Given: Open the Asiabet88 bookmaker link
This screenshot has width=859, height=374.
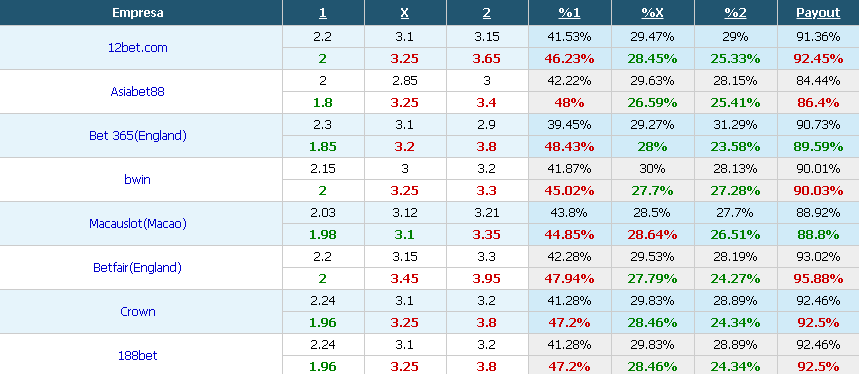Looking at the screenshot, I should click(x=138, y=91).
